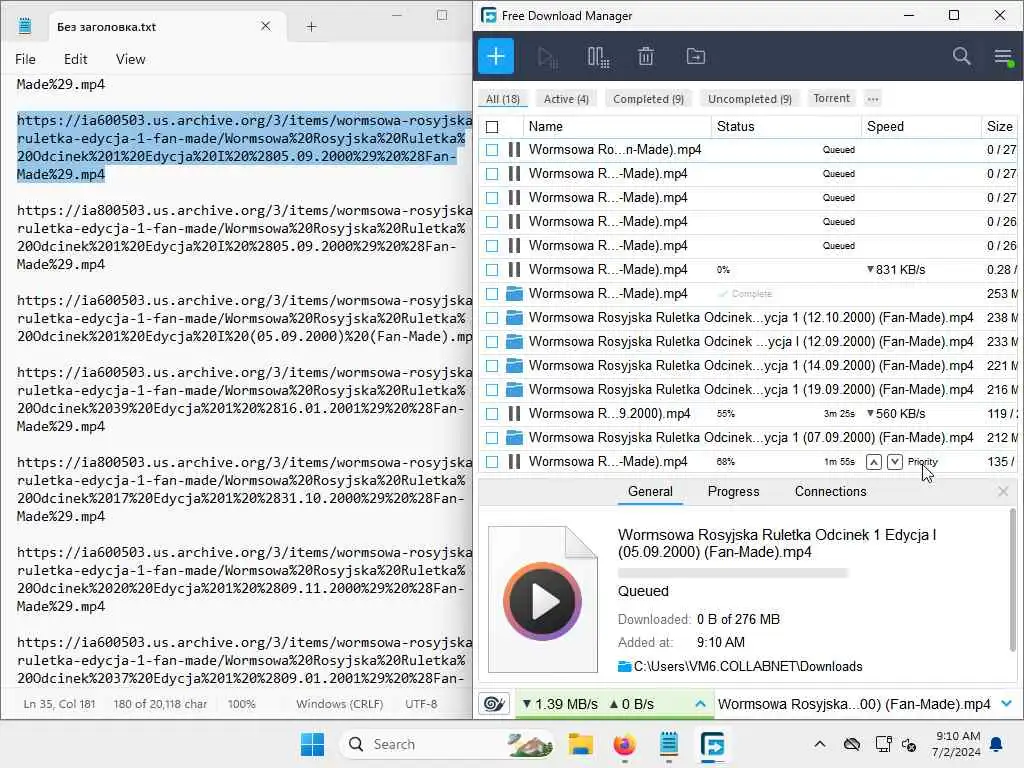The image size is (1024, 768).
Task: Click the taskbar Search box
Action: [447, 744]
